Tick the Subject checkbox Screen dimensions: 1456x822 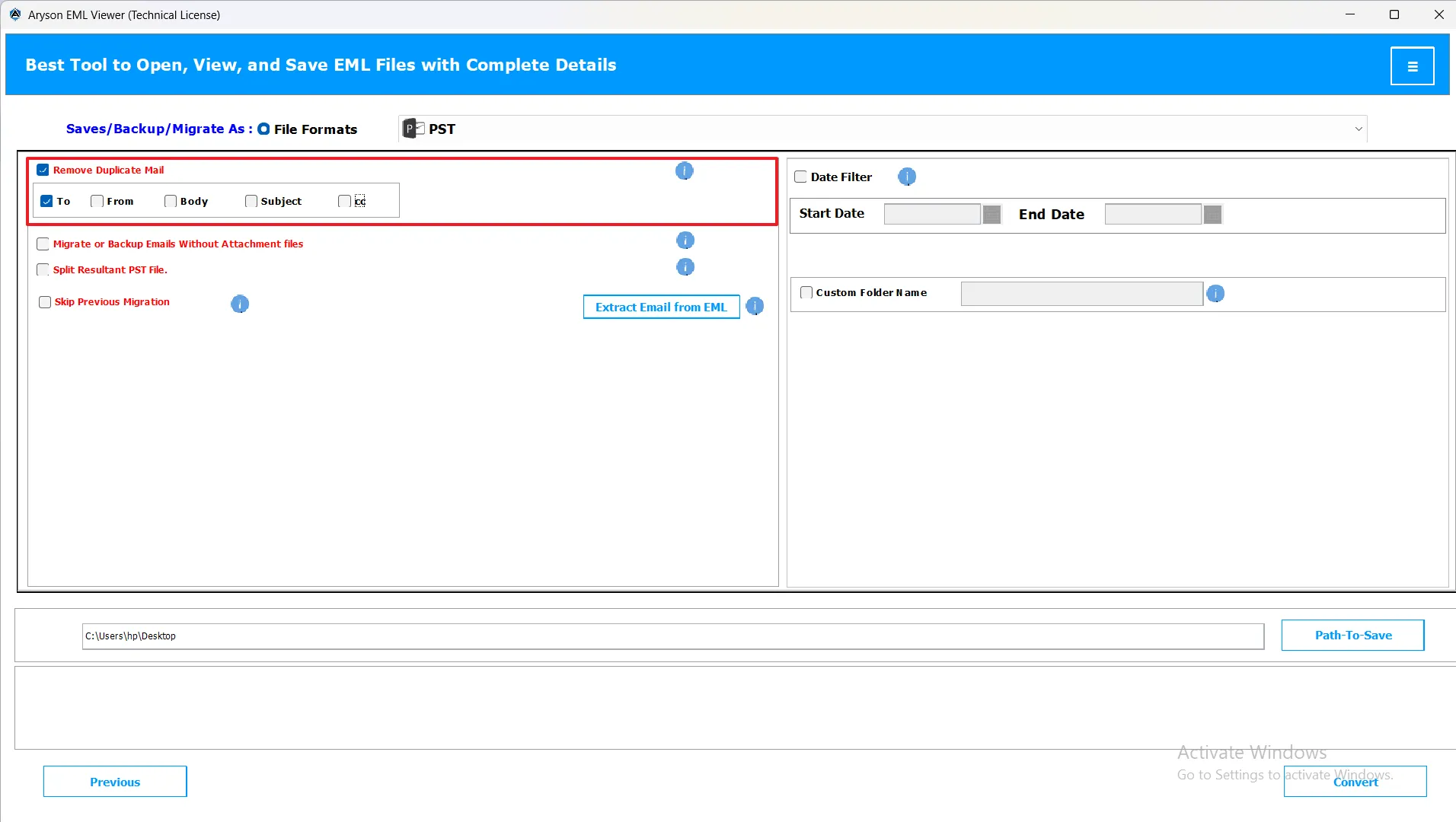[x=251, y=202]
